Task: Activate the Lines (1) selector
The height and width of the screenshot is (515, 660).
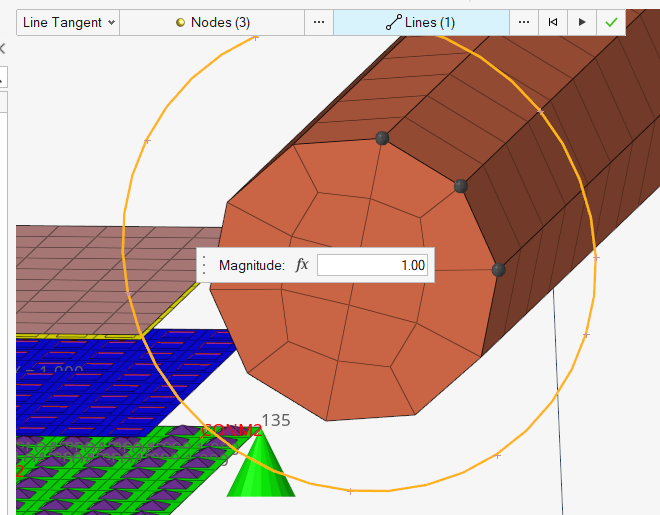Action: click(420, 22)
